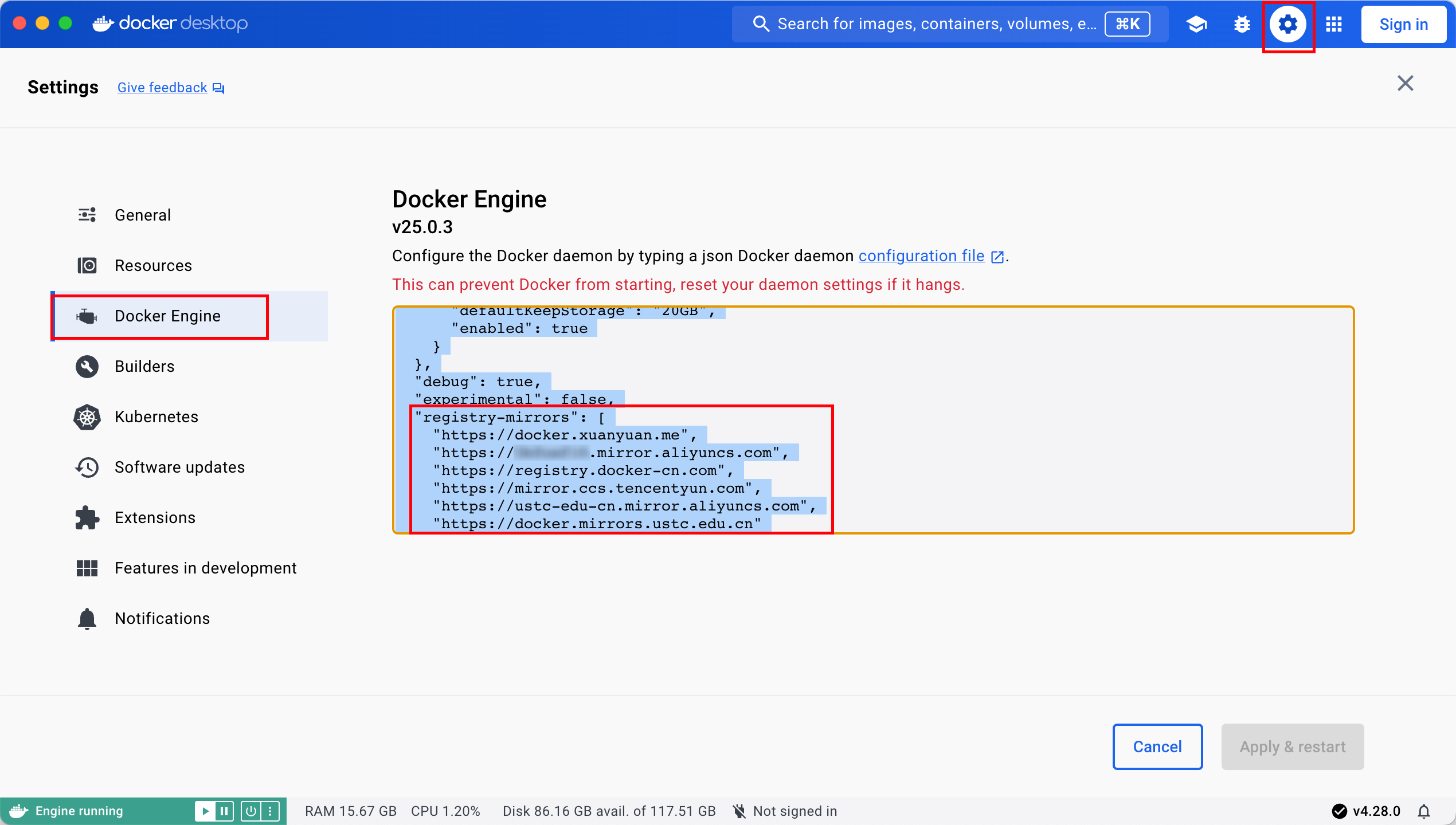1456x825 pixels.
Task: Select Features in development tab
Action: point(189,568)
